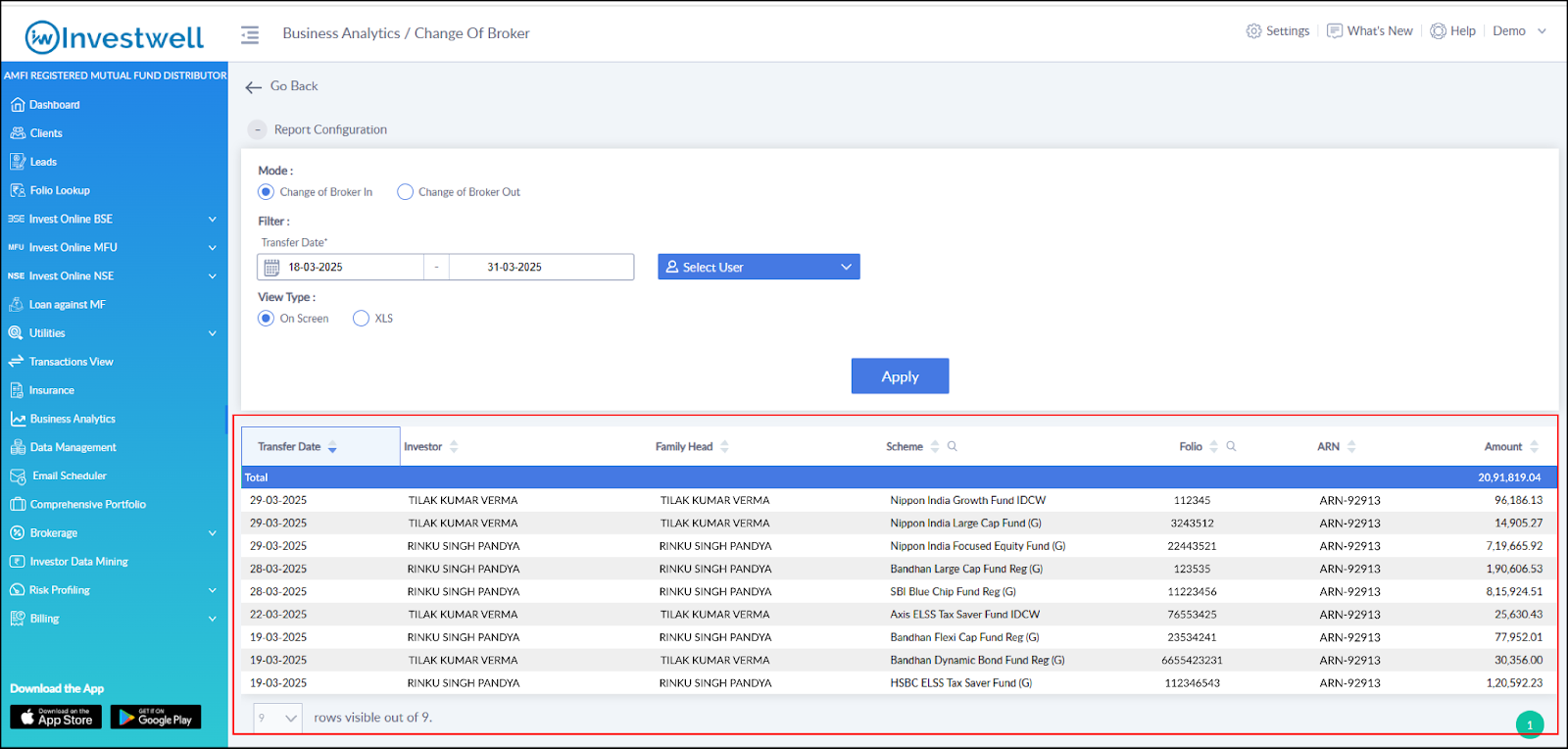
Task: Click the Download on the App Store badge
Action: tap(56, 718)
